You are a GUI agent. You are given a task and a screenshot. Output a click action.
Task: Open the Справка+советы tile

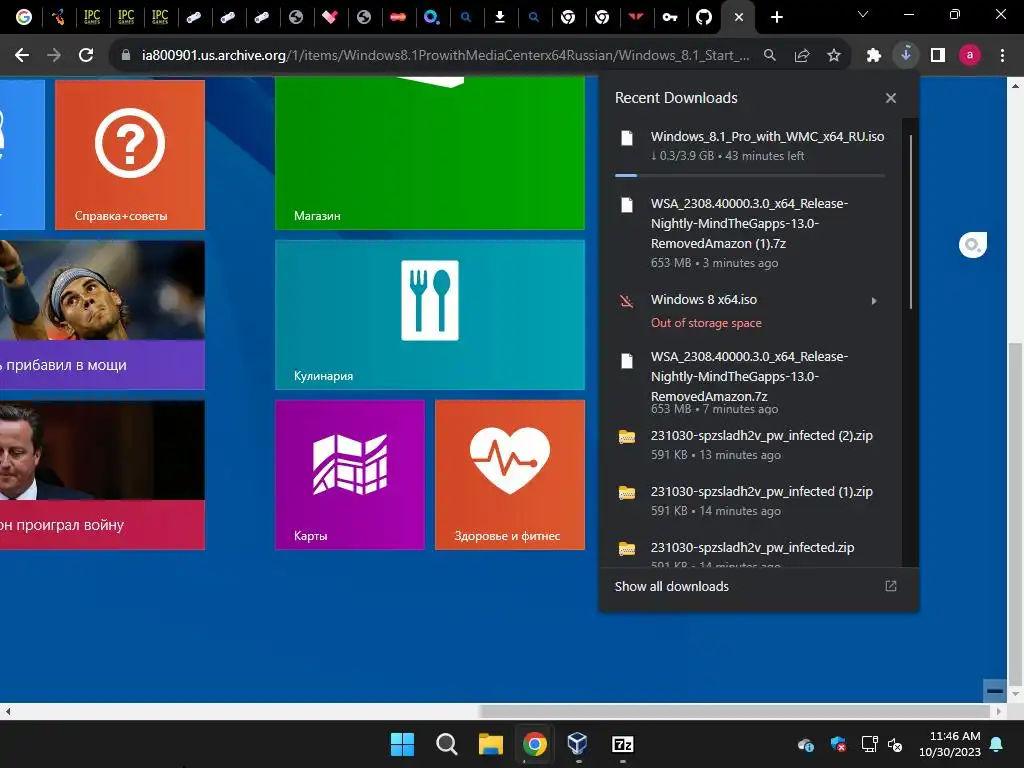pos(130,154)
